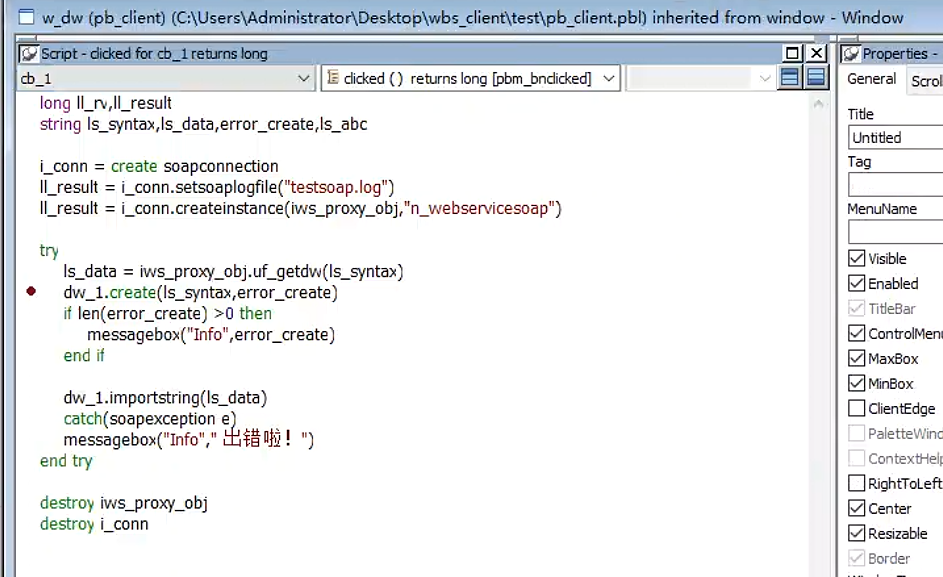Screen dimensions: 943x577
Task: Open the cb_1 object dropdown
Action: (304, 78)
